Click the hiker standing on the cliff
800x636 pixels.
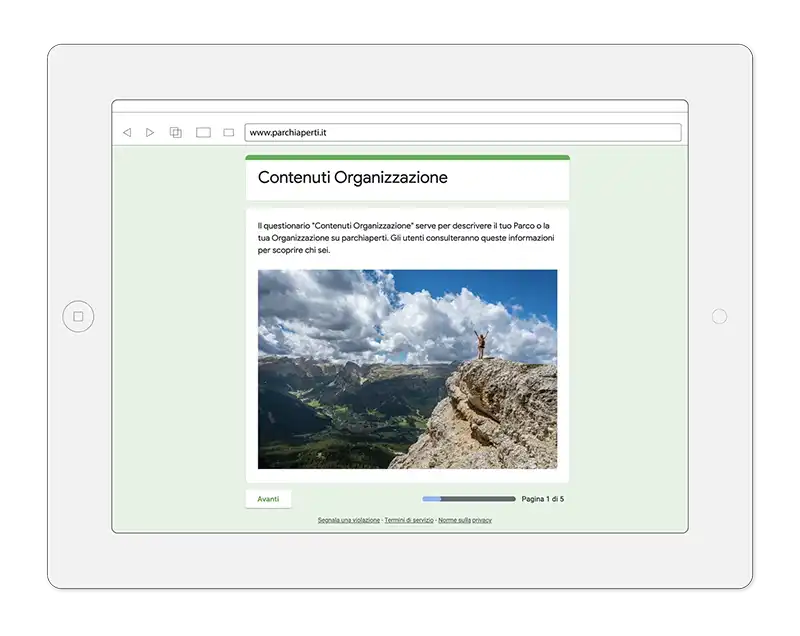(480, 343)
